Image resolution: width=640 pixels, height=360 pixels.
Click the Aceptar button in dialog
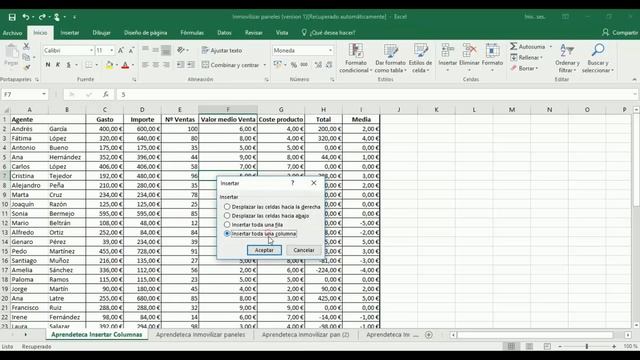(x=264, y=250)
